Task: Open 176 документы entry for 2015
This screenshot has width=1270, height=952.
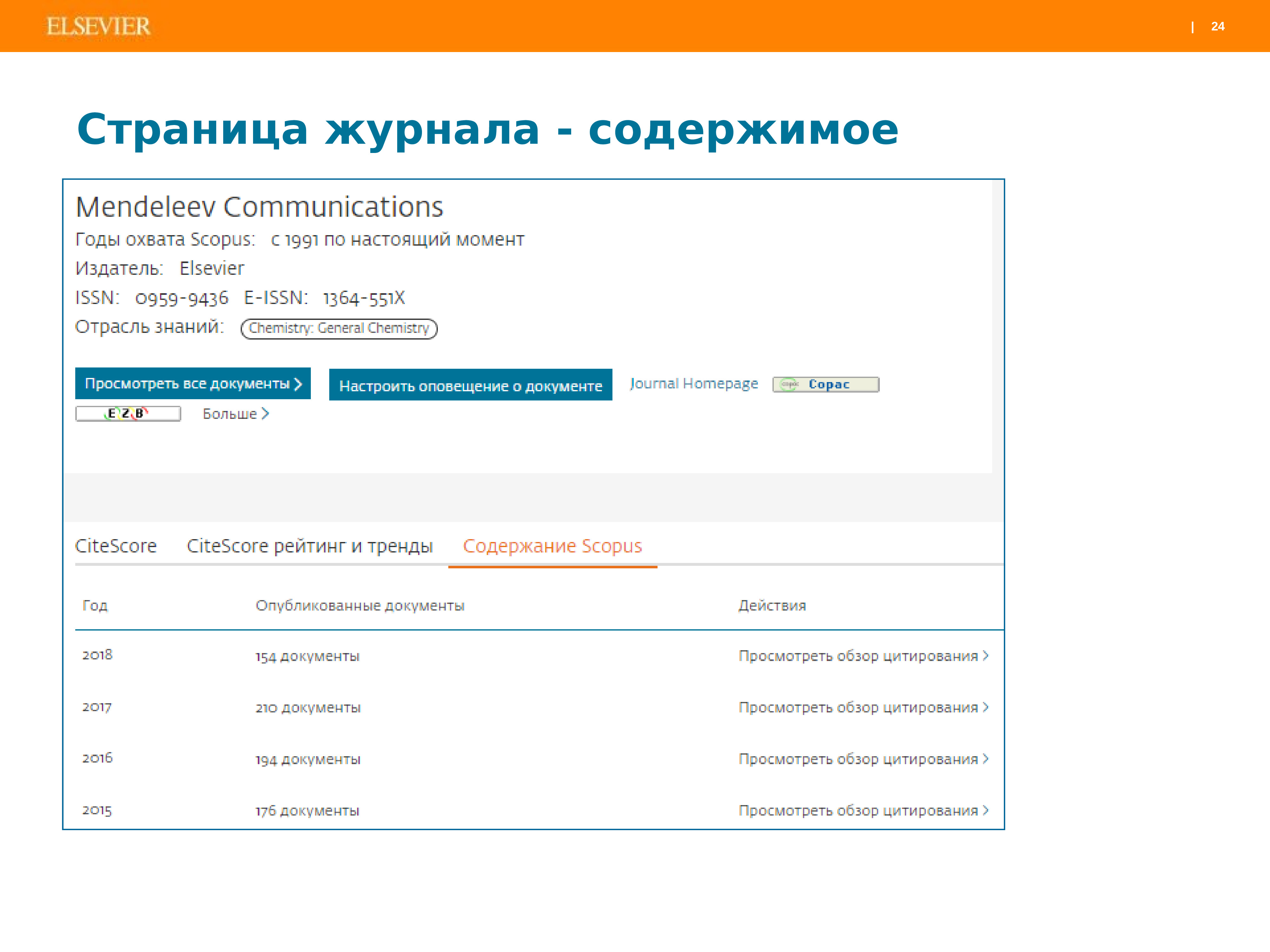Action: click(307, 811)
